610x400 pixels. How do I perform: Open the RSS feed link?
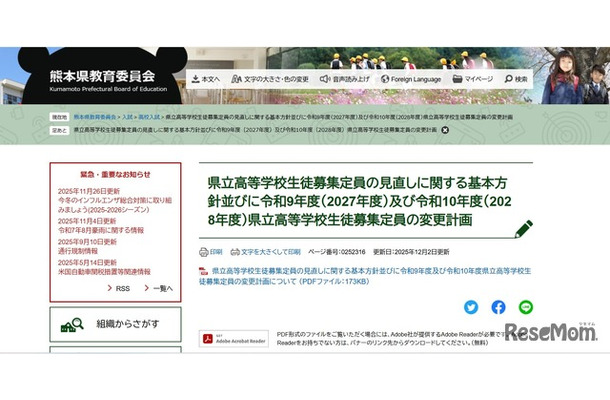[119, 288]
